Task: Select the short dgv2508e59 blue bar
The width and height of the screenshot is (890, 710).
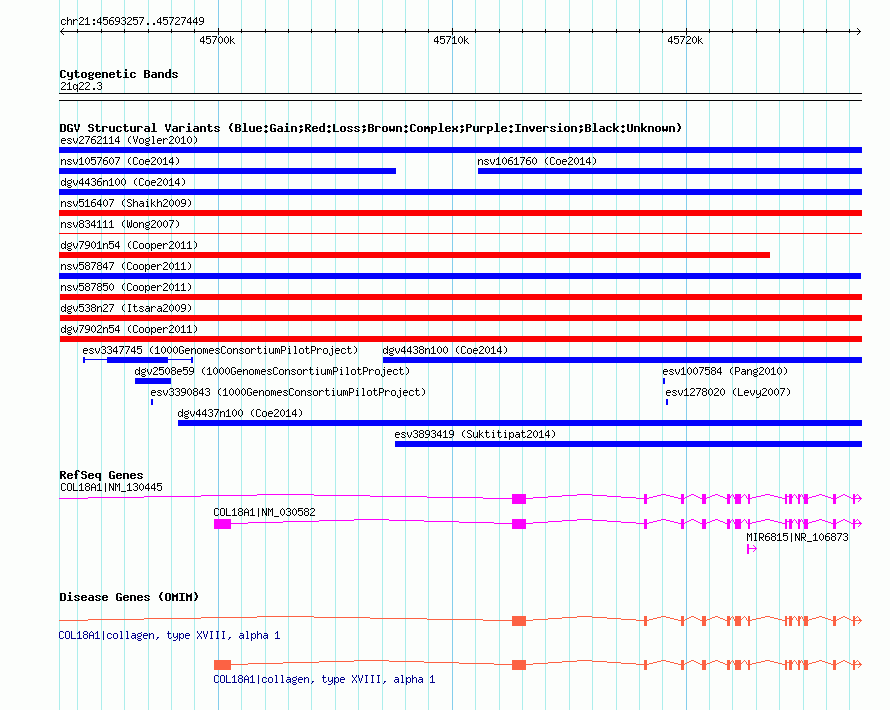Action: [153, 381]
